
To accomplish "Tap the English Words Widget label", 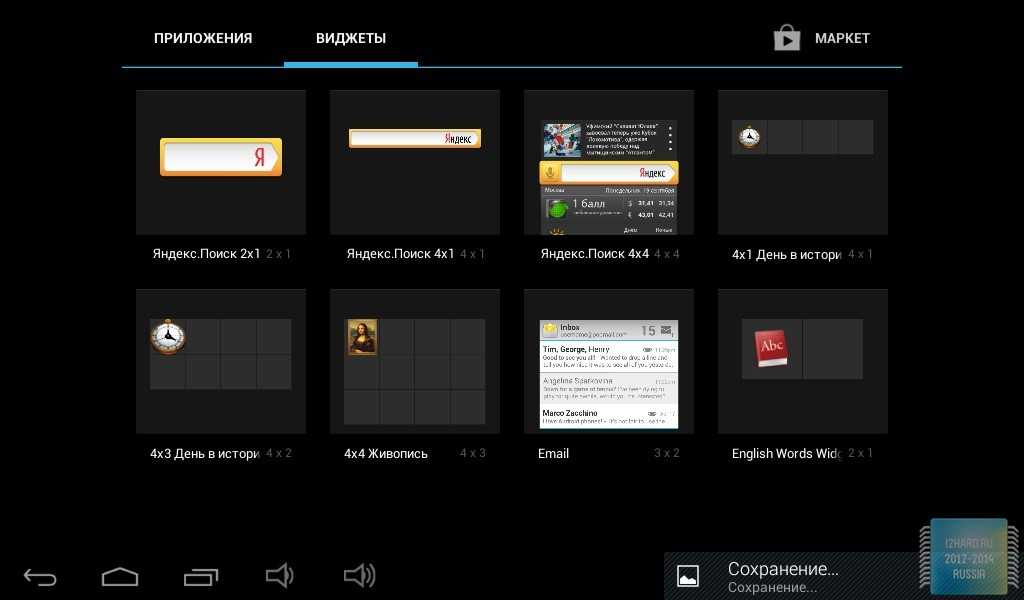I will point(786,454).
